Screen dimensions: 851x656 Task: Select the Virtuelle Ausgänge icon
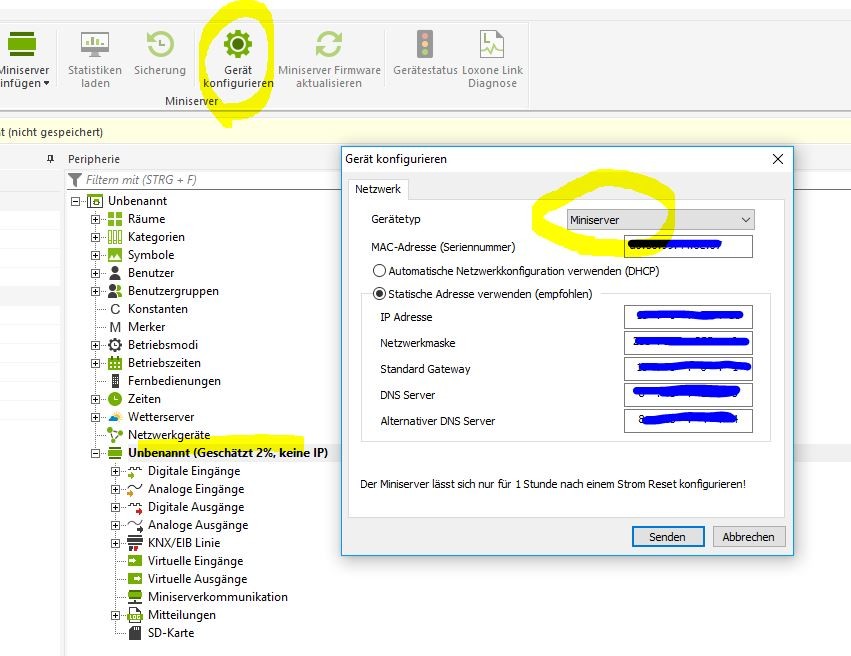click(x=135, y=579)
